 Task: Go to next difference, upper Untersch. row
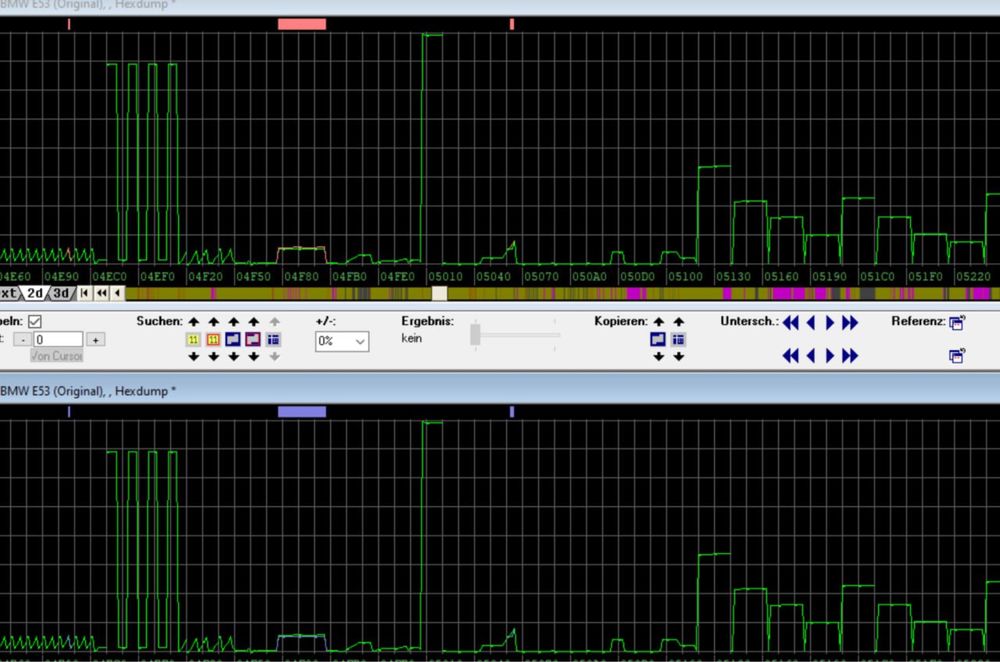830,323
